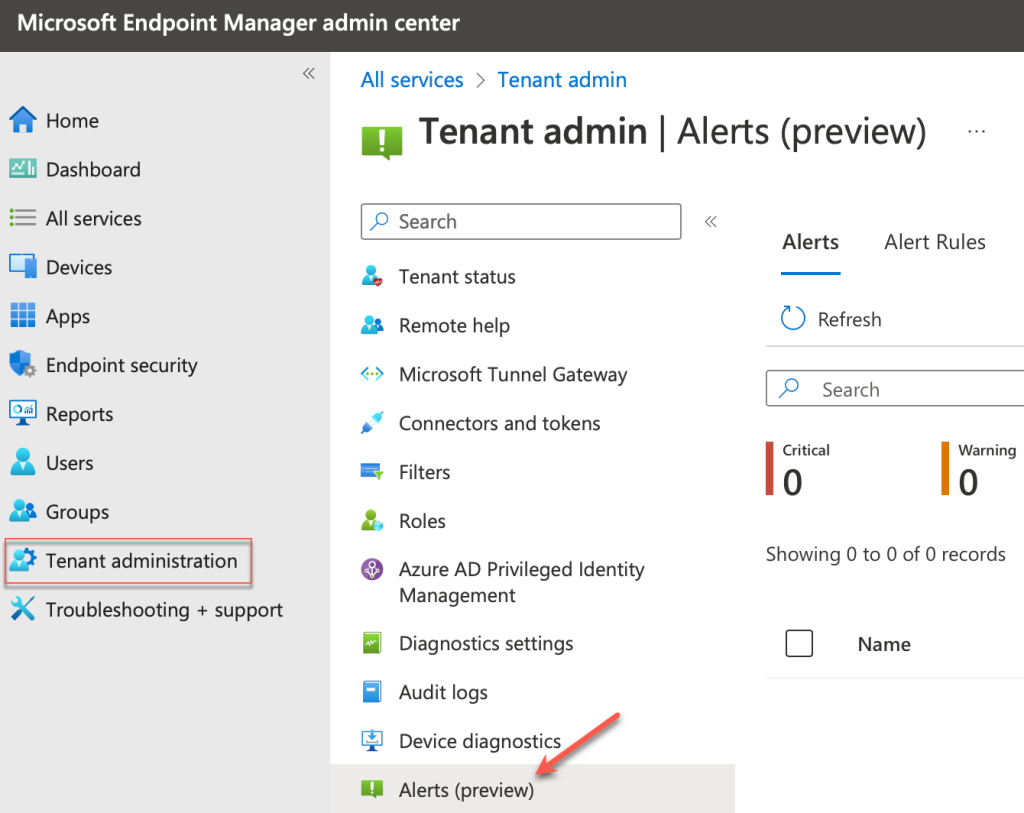The width and height of the screenshot is (1024, 813).
Task: Open Device diagnostics
Action: [x=480, y=741]
